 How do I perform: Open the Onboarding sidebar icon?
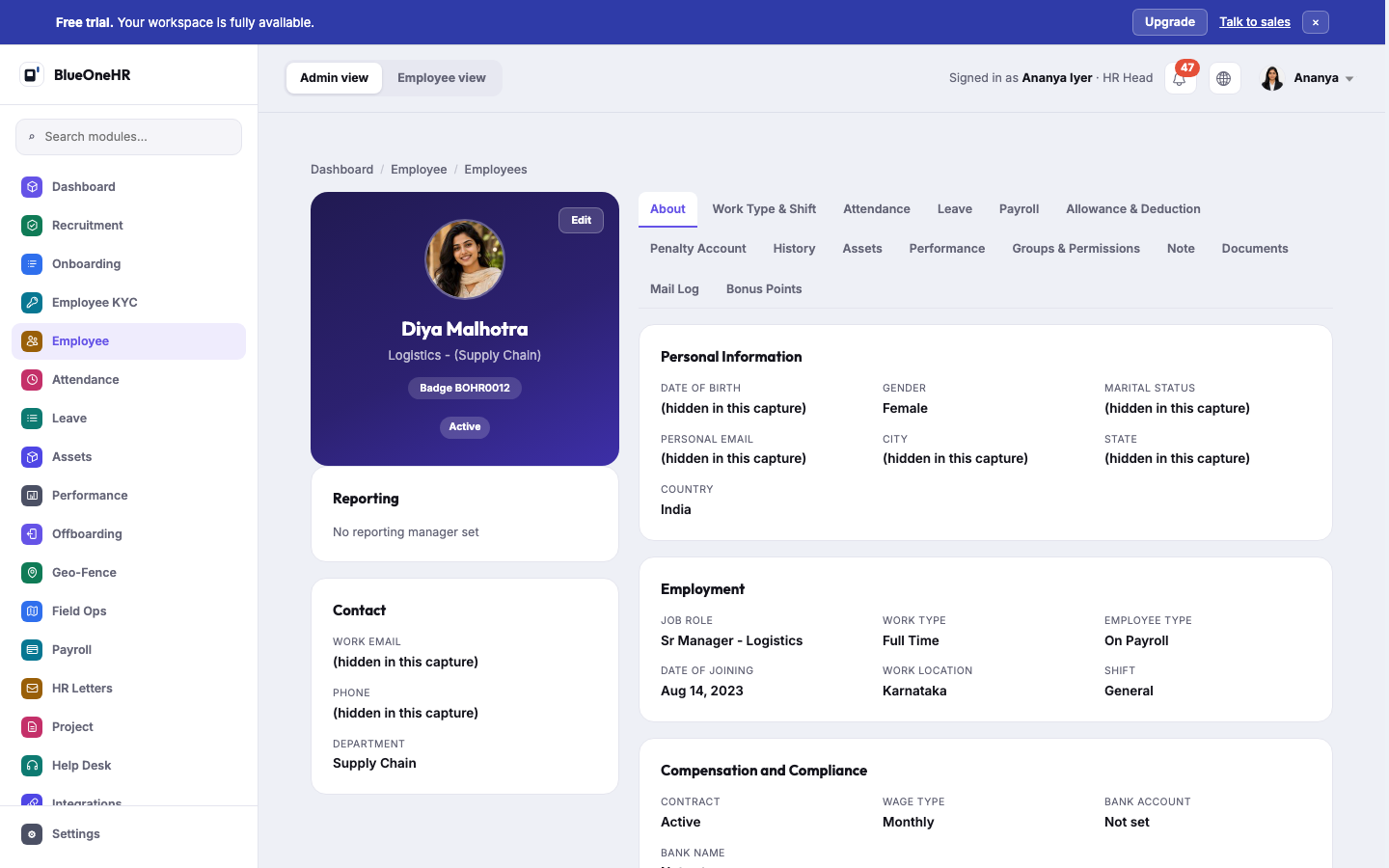click(32, 264)
